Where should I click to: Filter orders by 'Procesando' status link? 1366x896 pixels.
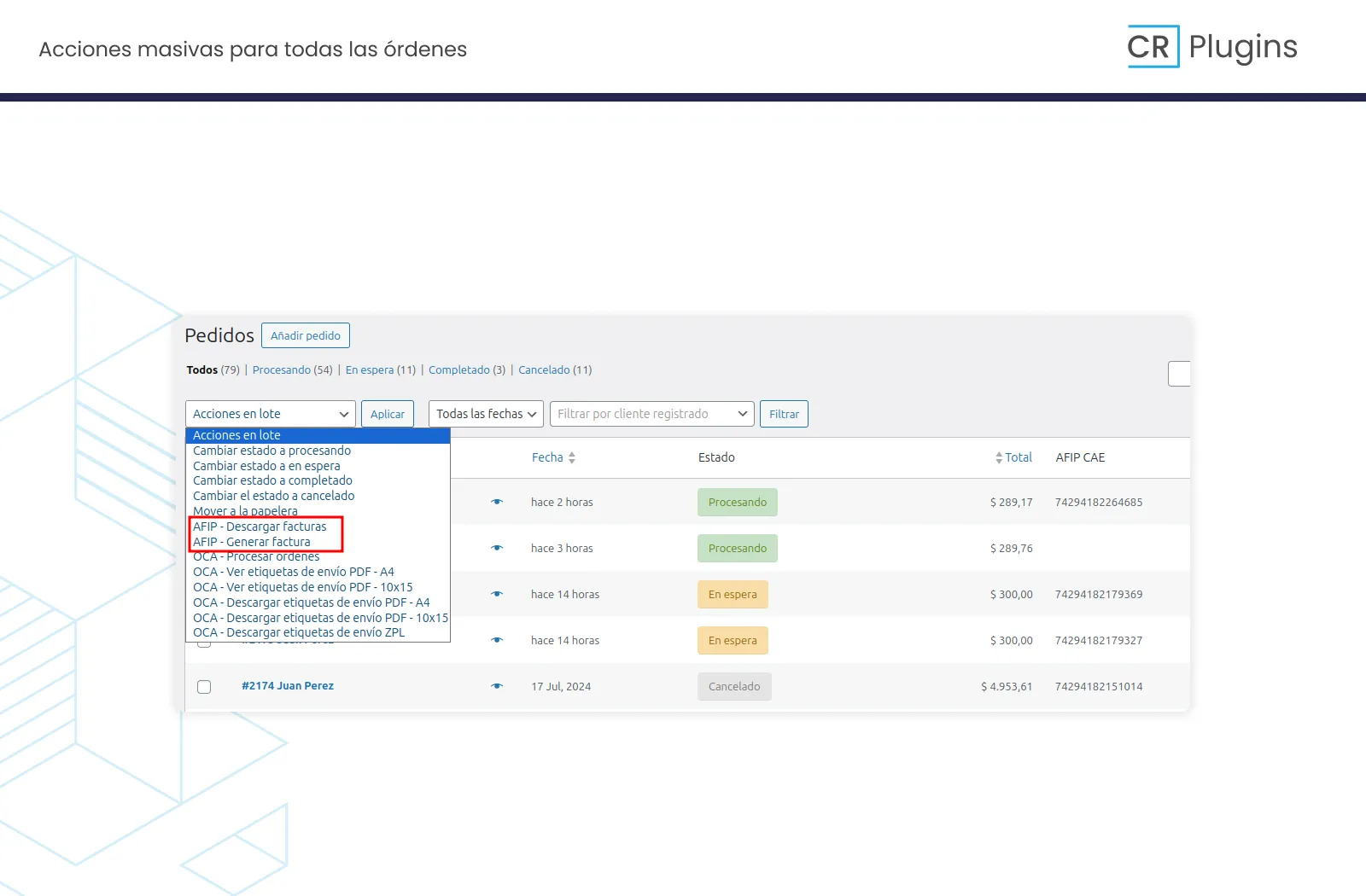point(281,369)
